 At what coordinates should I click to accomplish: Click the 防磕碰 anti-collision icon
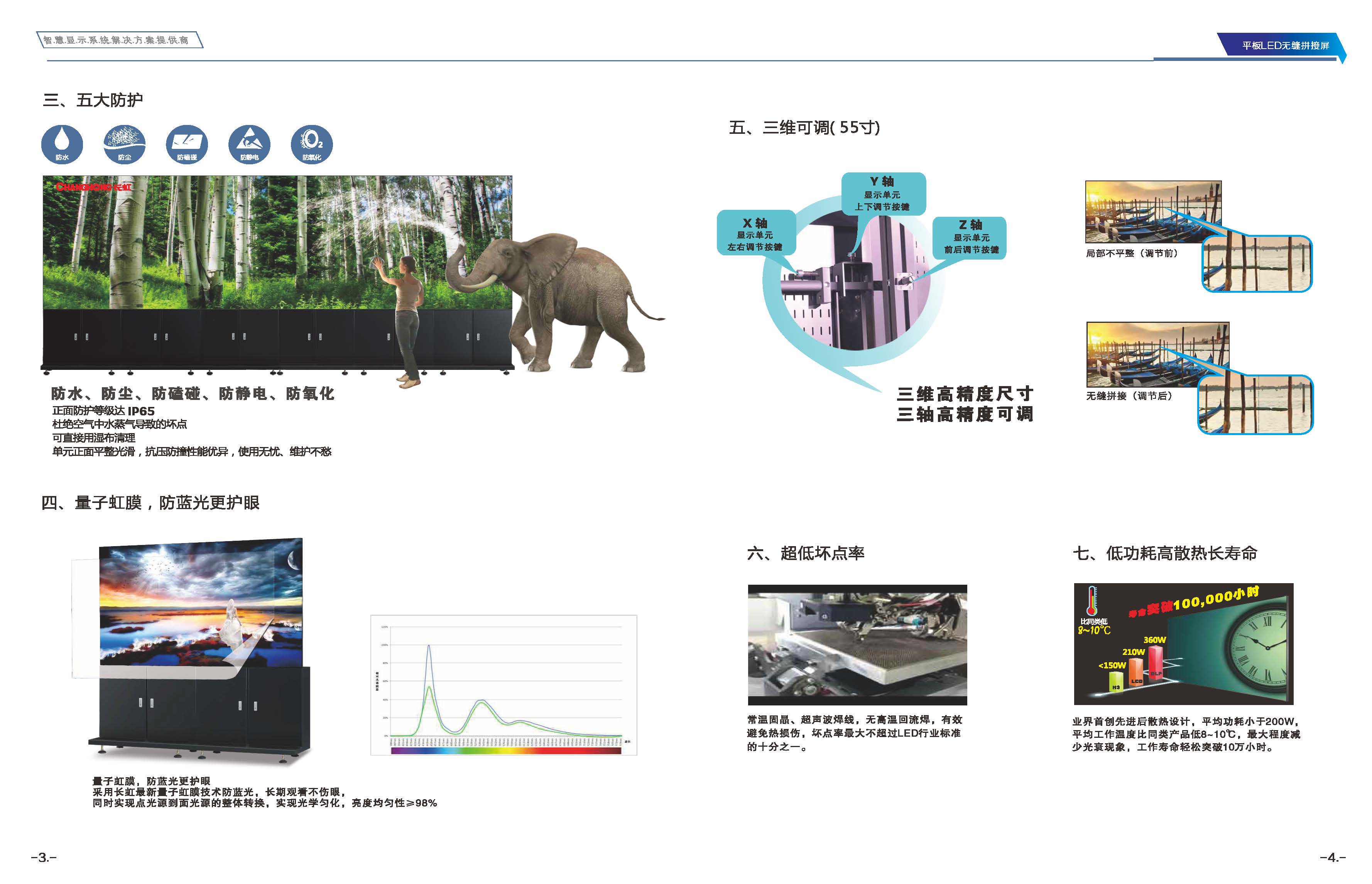(x=187, y=144)
